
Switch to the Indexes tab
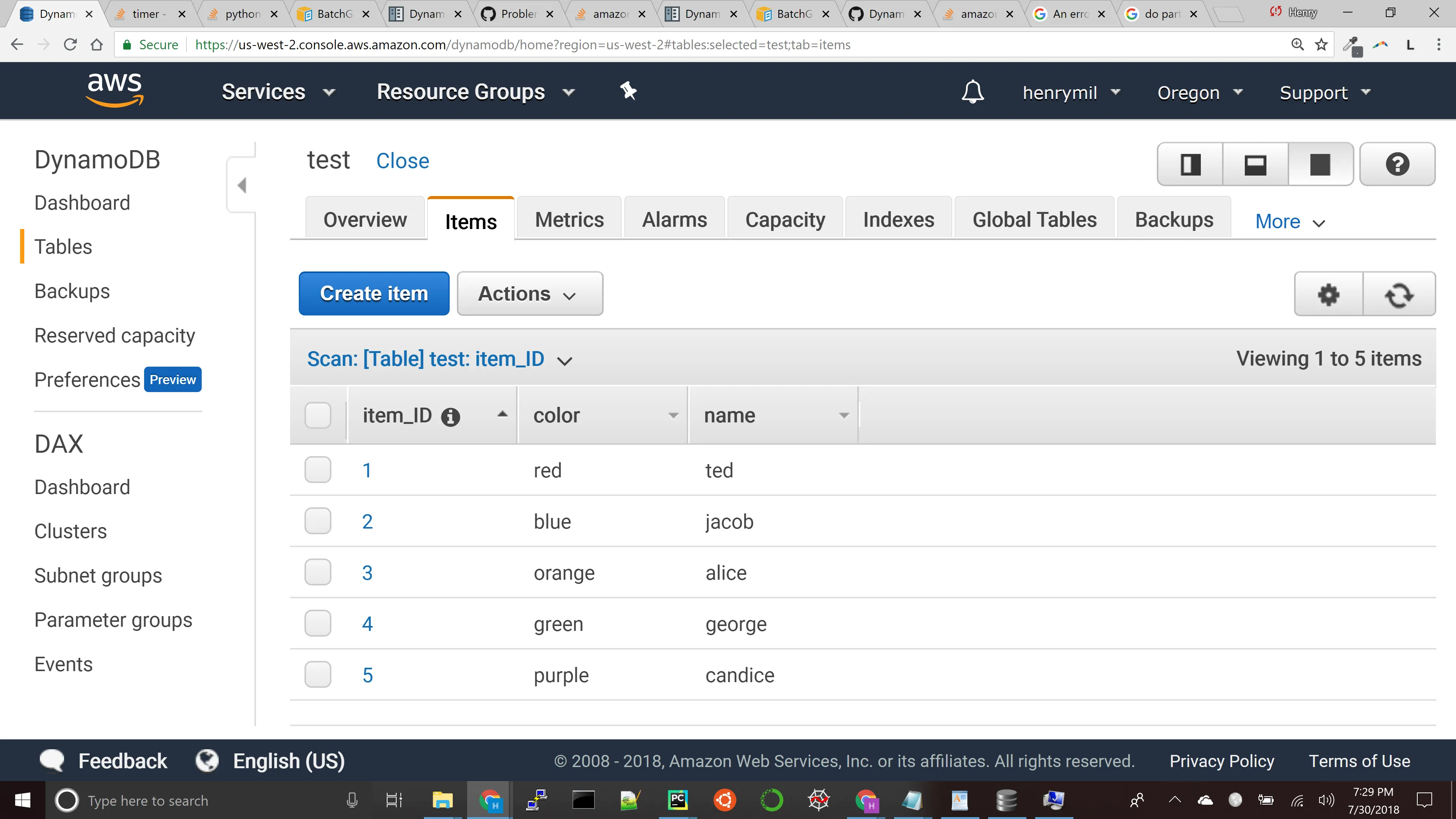(898, 219)
